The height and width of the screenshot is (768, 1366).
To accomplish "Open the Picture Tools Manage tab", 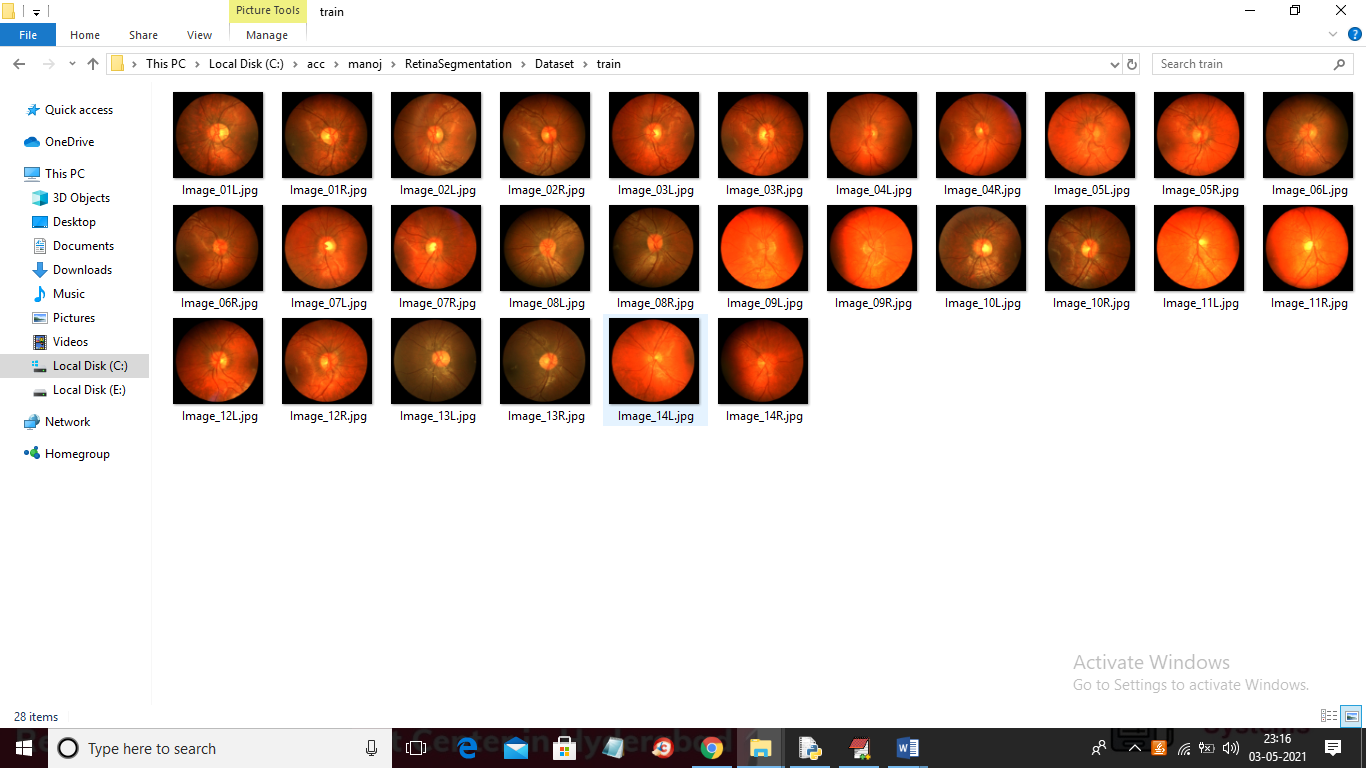I will 267,35.
